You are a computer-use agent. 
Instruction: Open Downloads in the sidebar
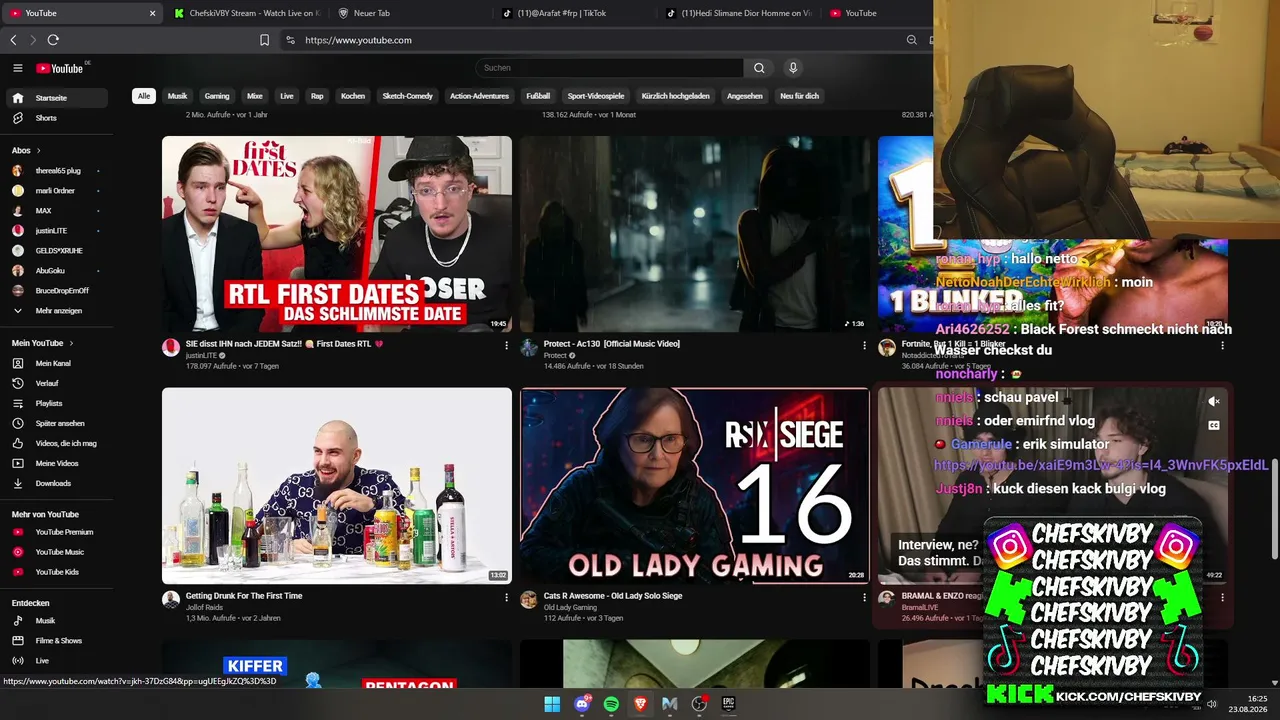[x=57, y=483]
